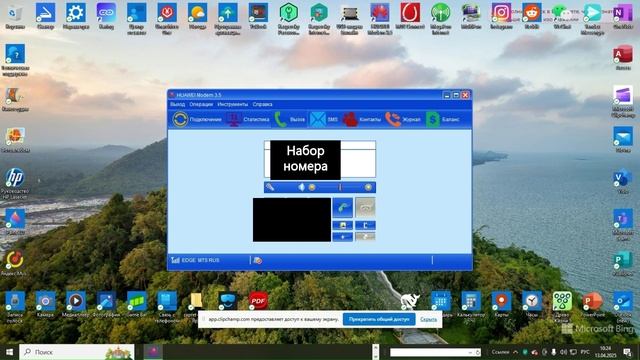Click Прекратить общий доступ button
The height and width of the screenshot is (360, 640).
point(379,319)
